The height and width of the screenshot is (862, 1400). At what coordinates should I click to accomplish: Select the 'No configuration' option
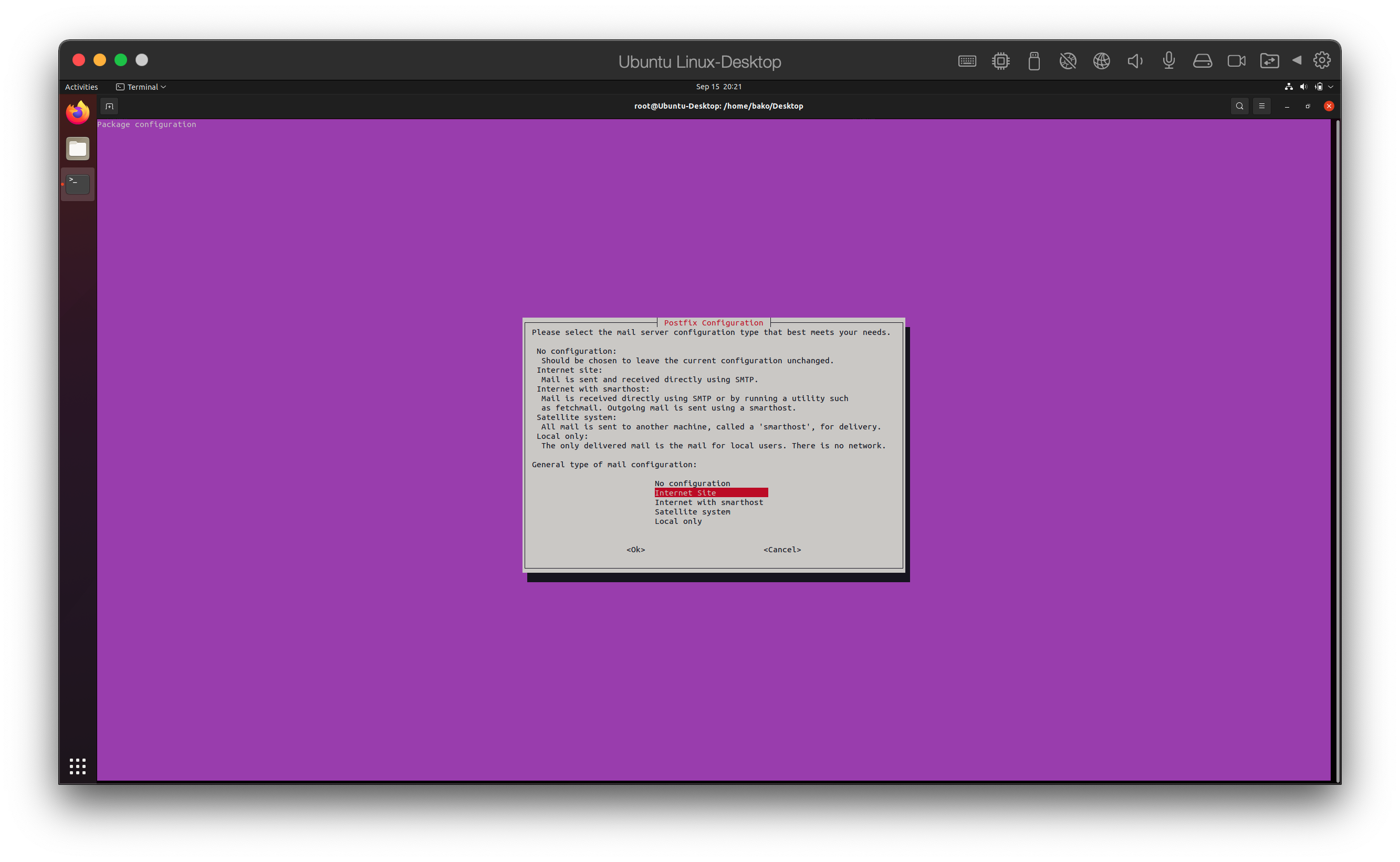tap(692, 483)
